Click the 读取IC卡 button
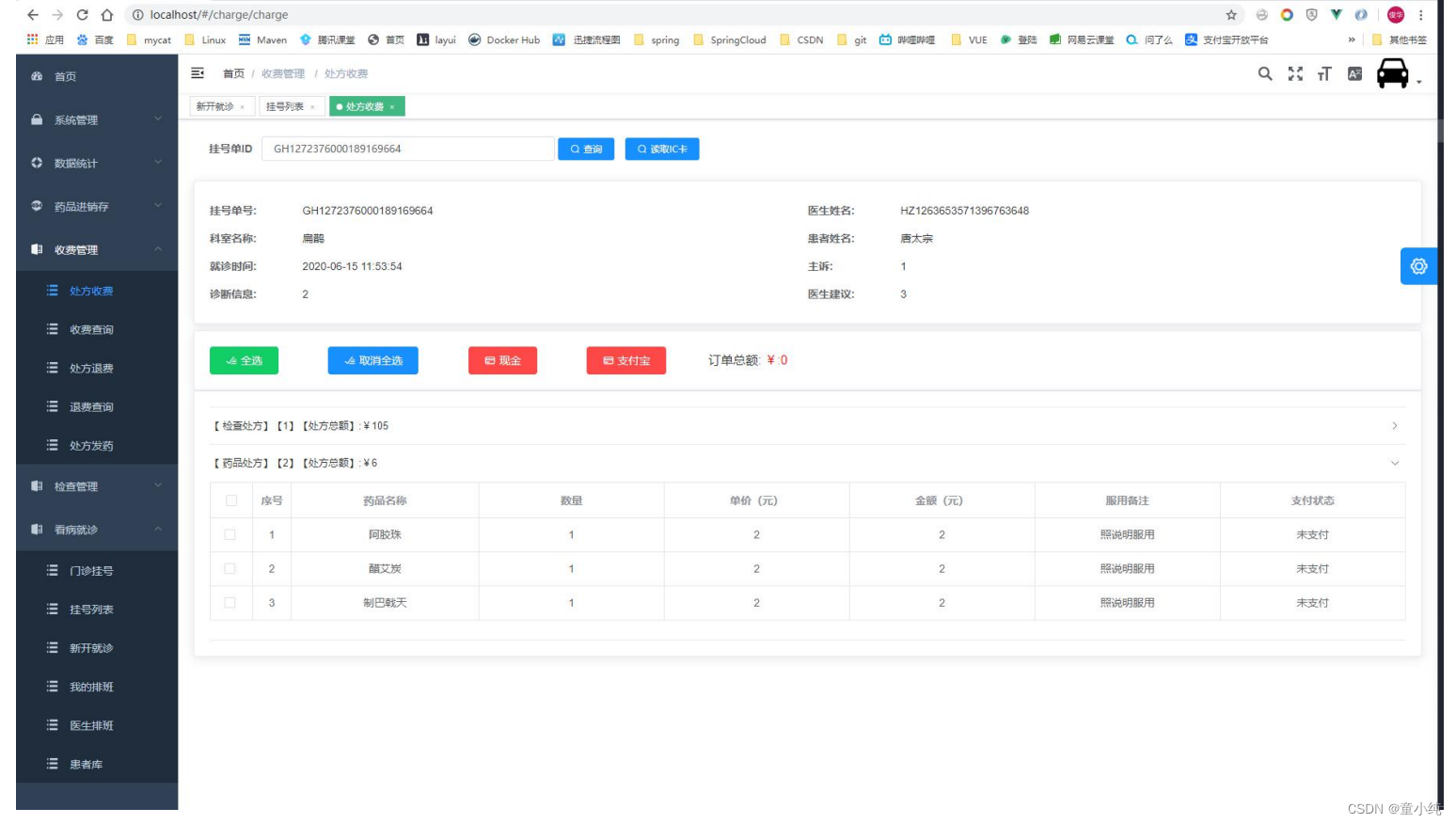 point(662,149)
